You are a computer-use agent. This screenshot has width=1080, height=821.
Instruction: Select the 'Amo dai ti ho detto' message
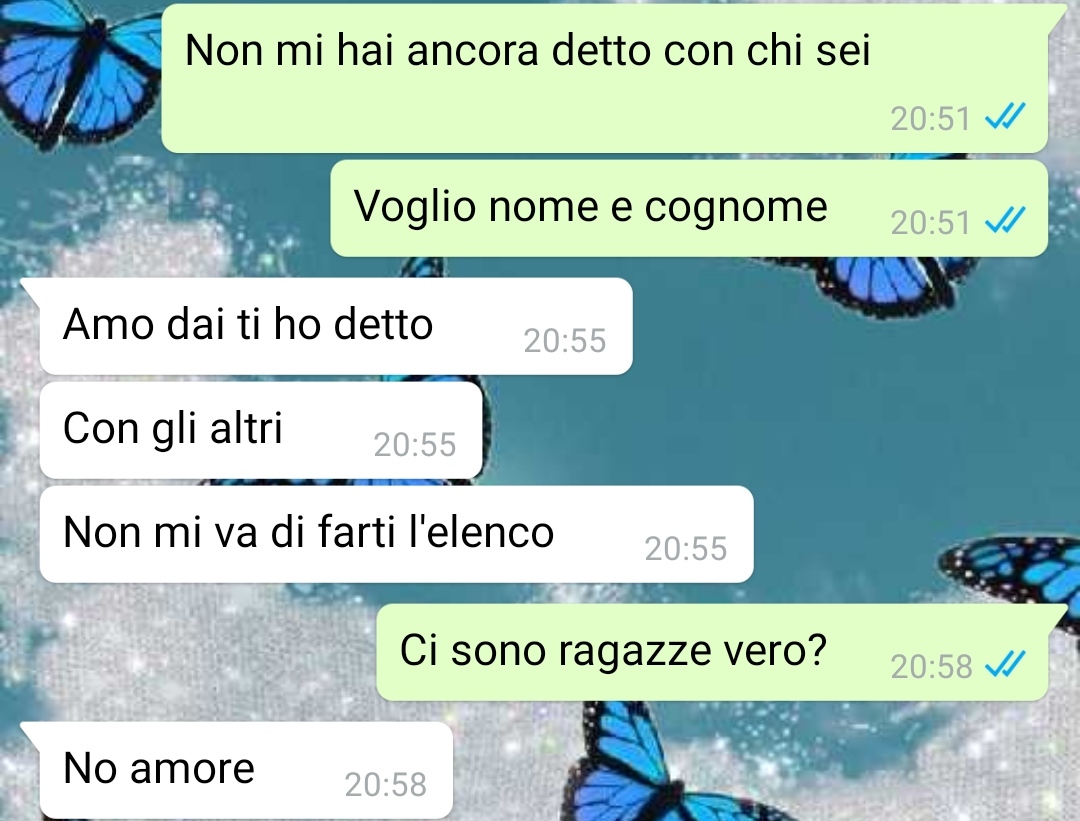pyautogui.click(x=336, y=326)
